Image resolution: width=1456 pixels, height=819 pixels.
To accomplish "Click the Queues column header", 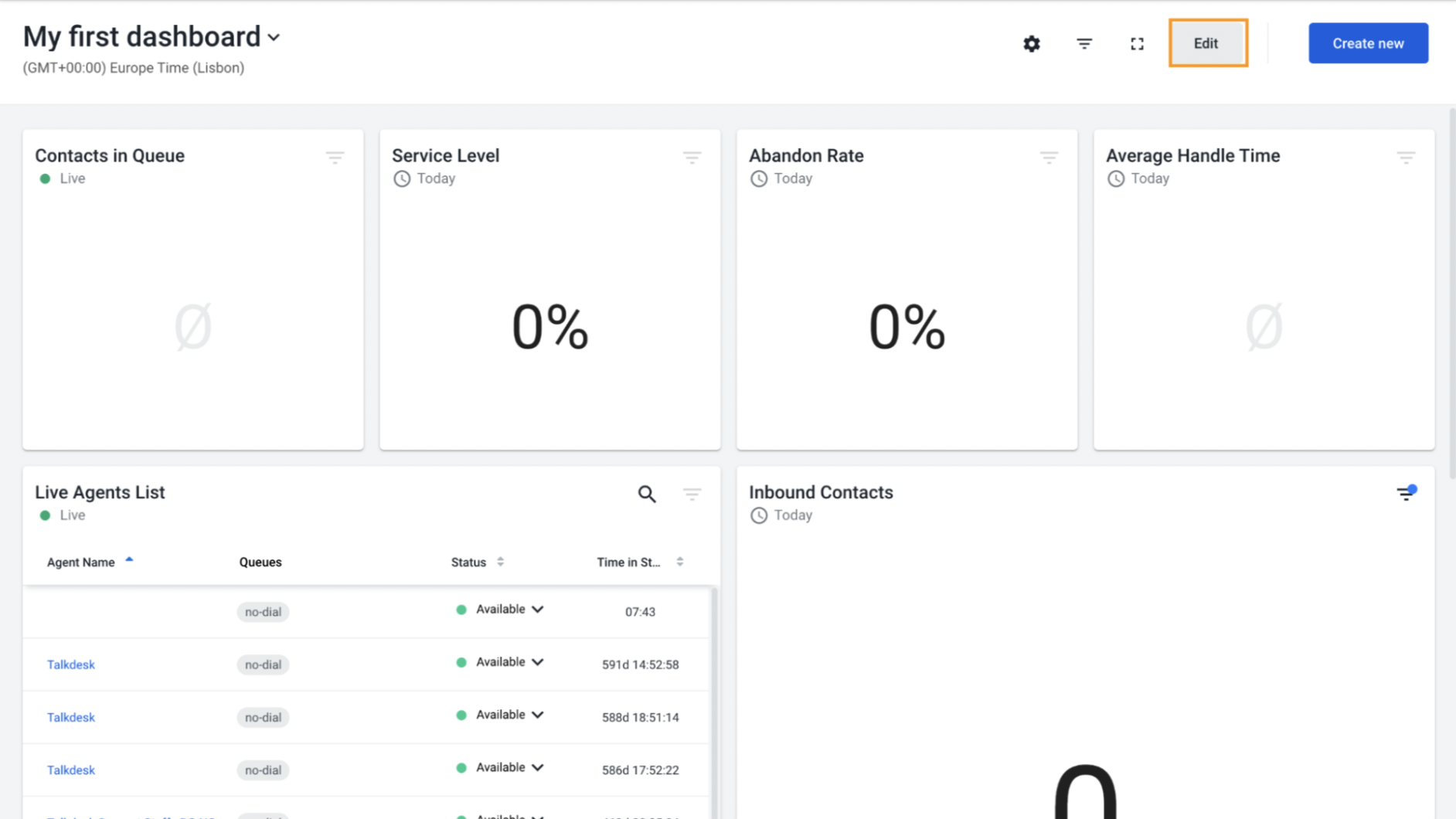I will [260, 562].
